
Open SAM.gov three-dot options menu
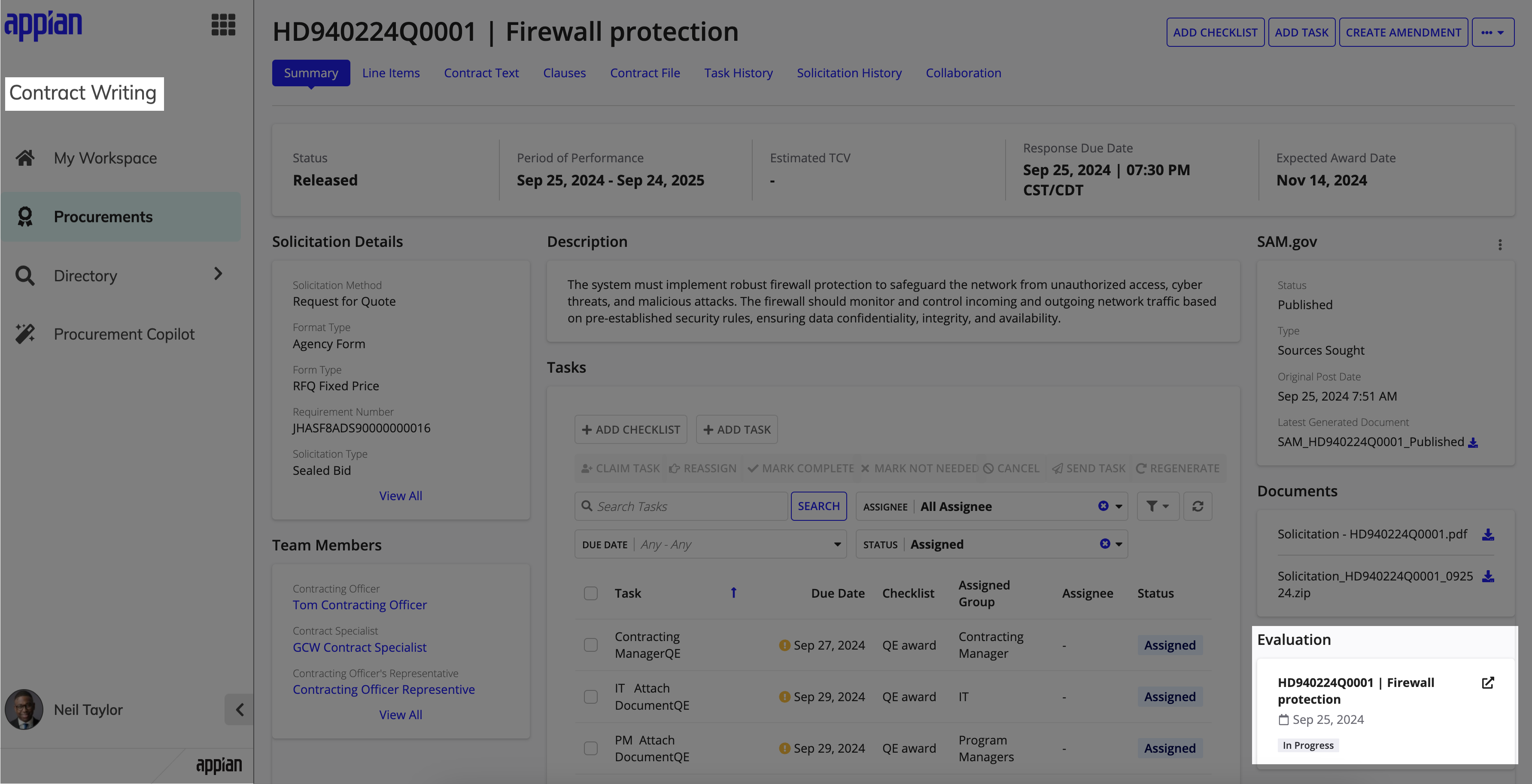(x=1499, y=244)
